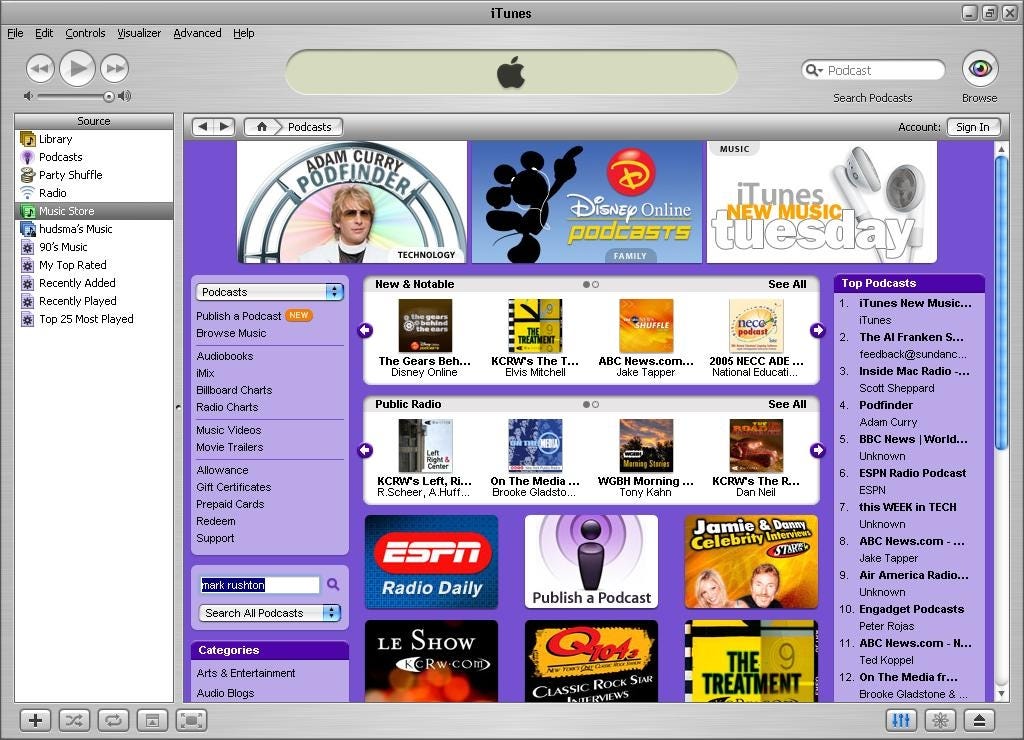Click ESPN Radio Podcast in Top Podcasts
The image size is (1024, 740).
click(912, 473)
